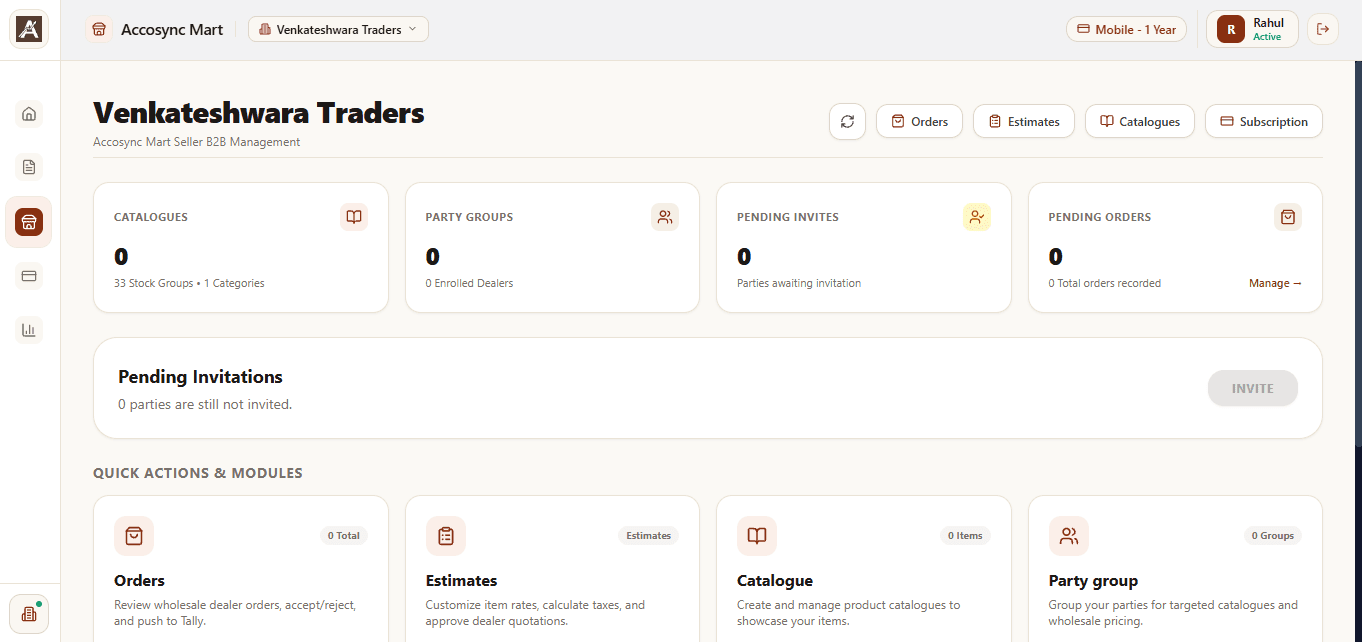Screen dimensions: 1362x642
Task: Open the Catalogues button in header
Action: point(1139,122)
